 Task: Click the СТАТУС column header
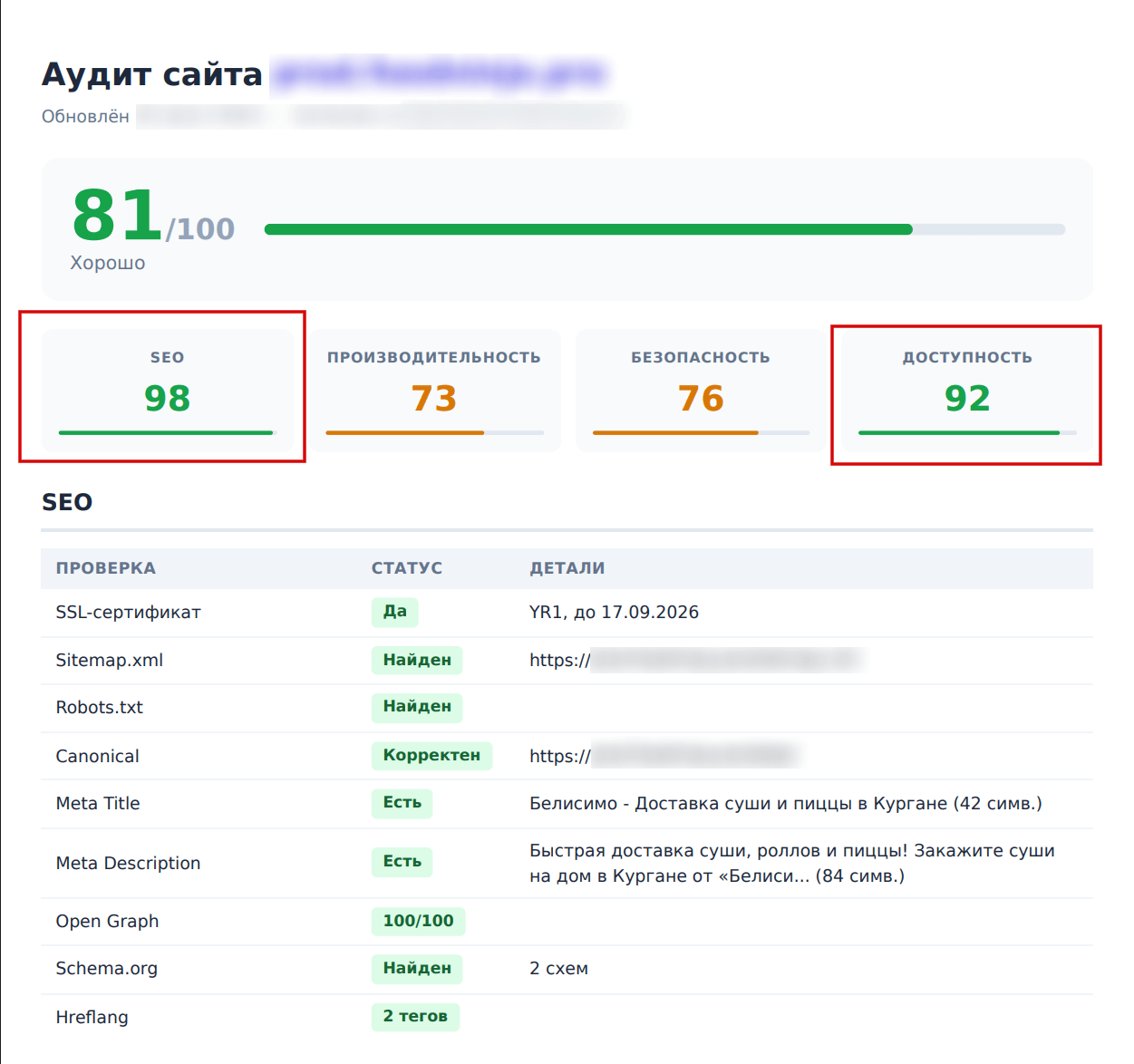[x=407, y=568]
